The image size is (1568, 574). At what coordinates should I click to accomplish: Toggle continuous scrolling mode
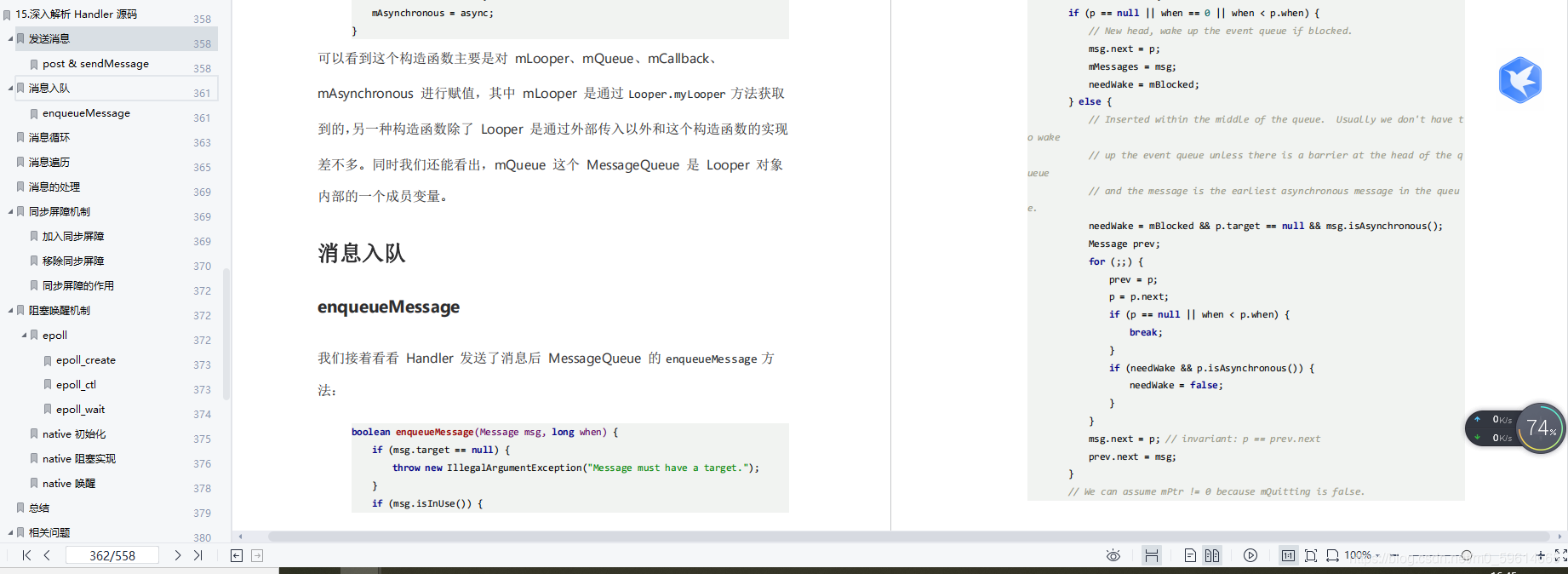click(x=1152, y=555)
